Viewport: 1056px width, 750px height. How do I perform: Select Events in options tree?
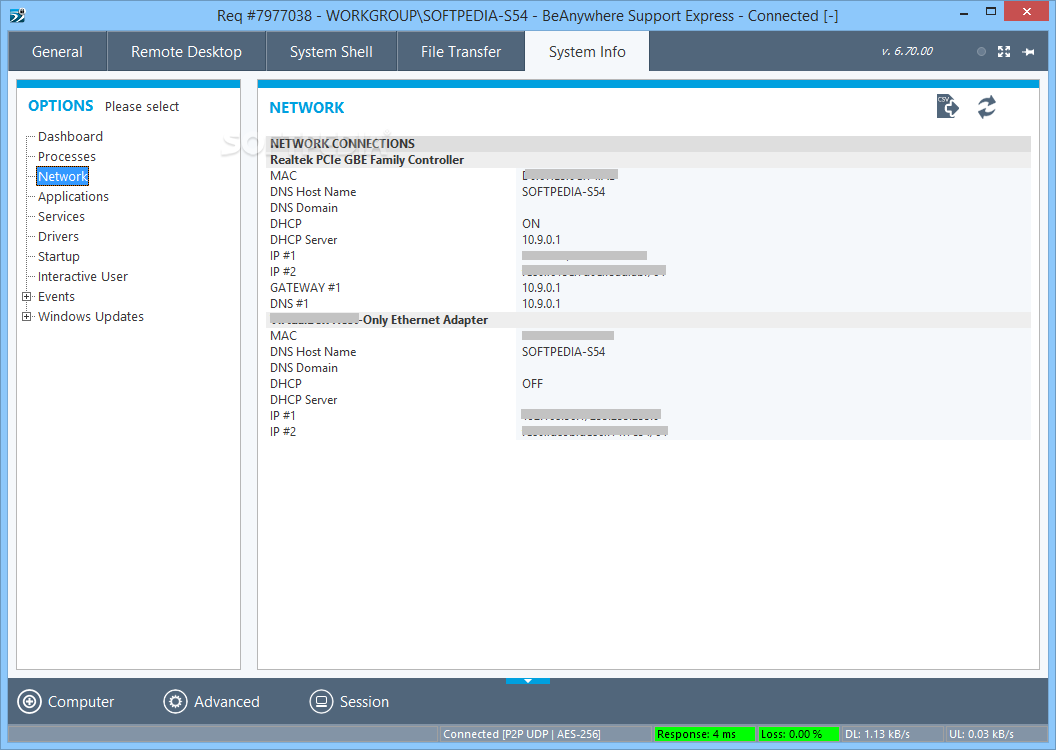coord(56,296)
